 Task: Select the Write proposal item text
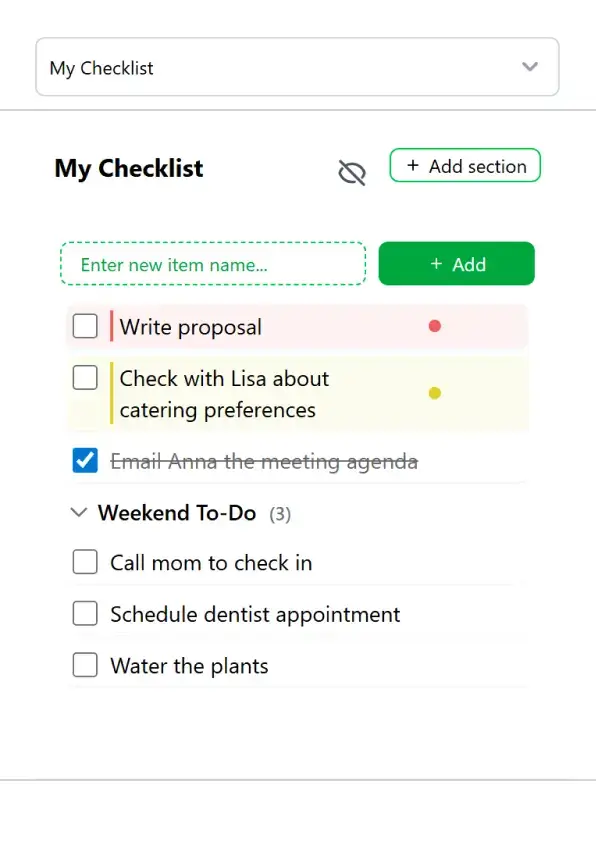pos(190,327)
